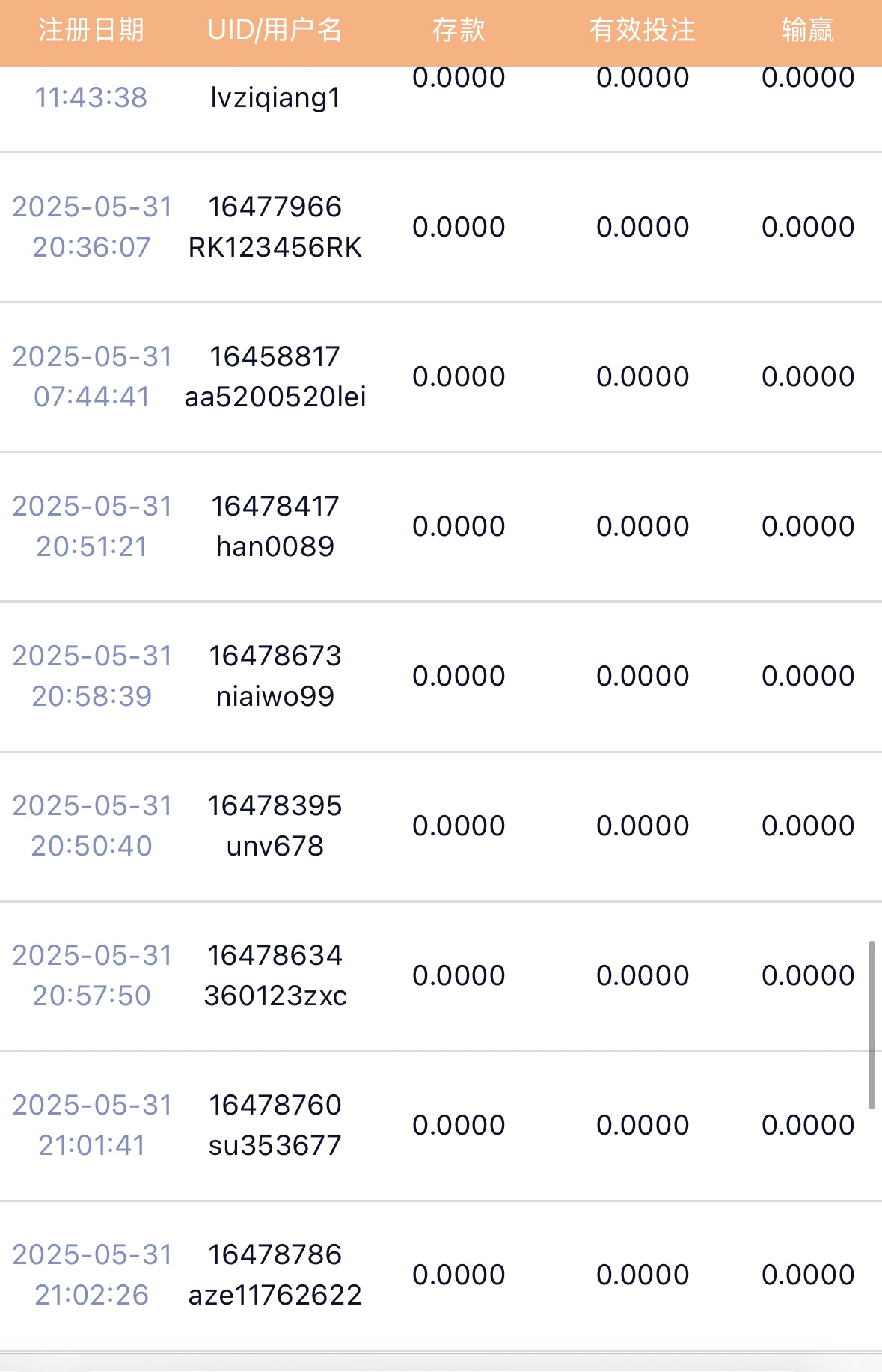Viewport: 882px width, 1372px height.
Task: Tap username aze11762622
Action: pyautogui.click(x=275, y=1295)
